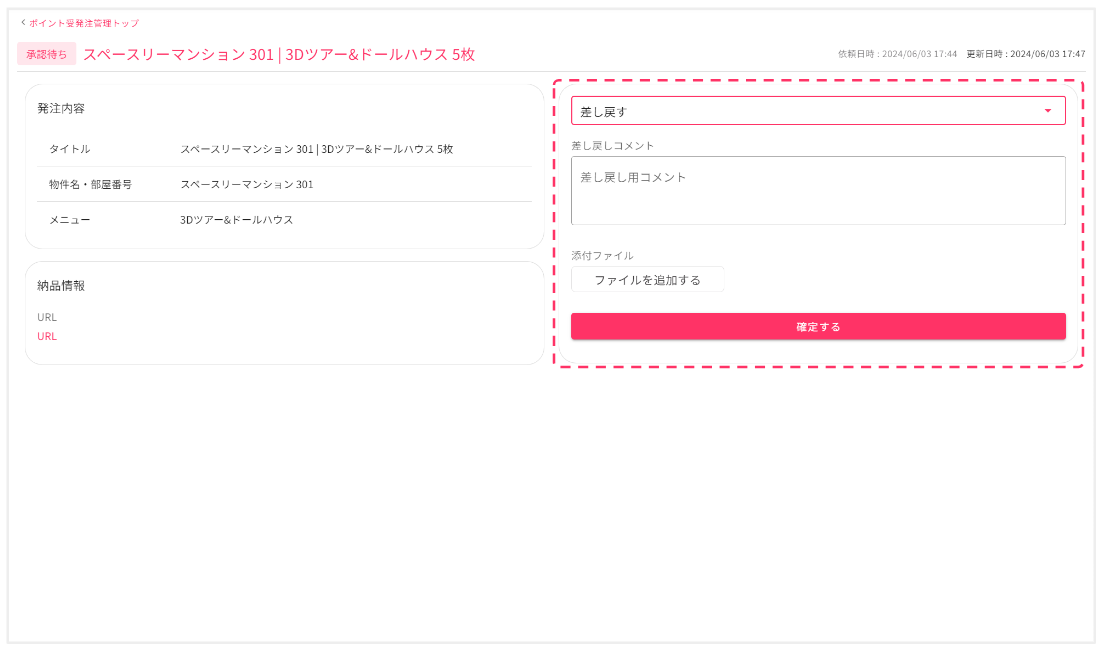The width and height of the screenshot is (1103, 648).
Task: Open the ポイント受発注管理トップ breadcrumb link
Action: 84,23
